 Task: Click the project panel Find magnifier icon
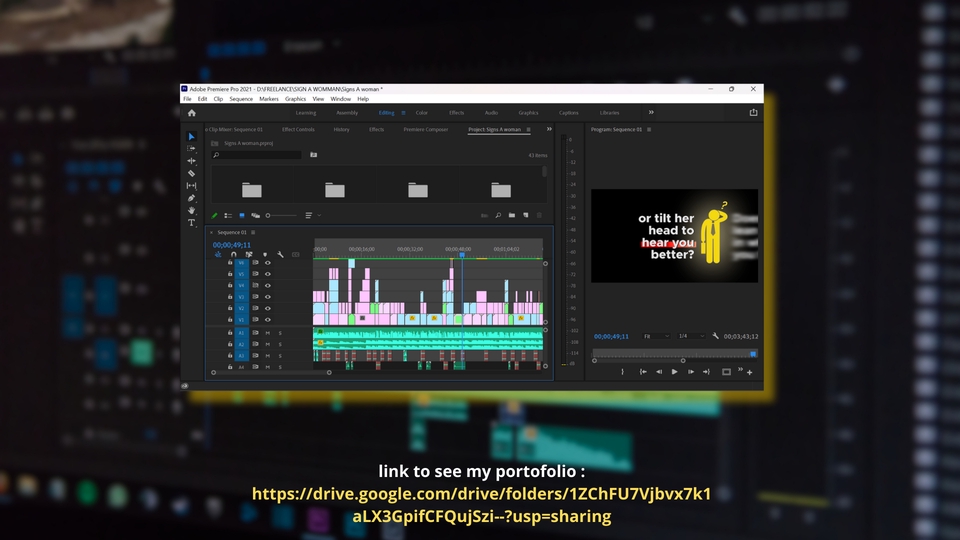coord(498,216)
